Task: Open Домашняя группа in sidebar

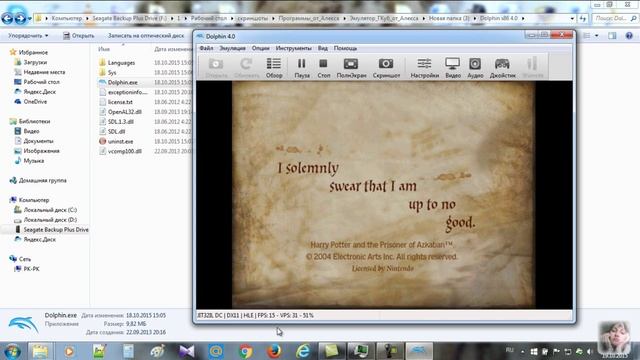Action: (42, 180)
